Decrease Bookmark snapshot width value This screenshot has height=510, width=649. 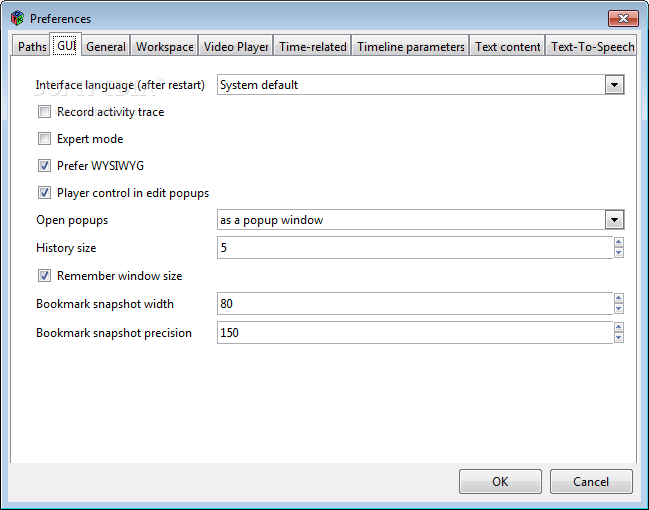click(x=619, y=309)
